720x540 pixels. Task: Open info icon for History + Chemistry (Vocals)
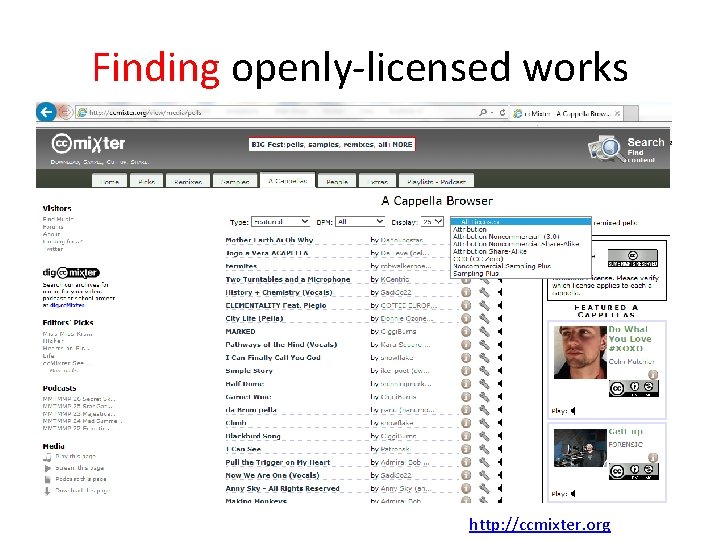[466, 292]
